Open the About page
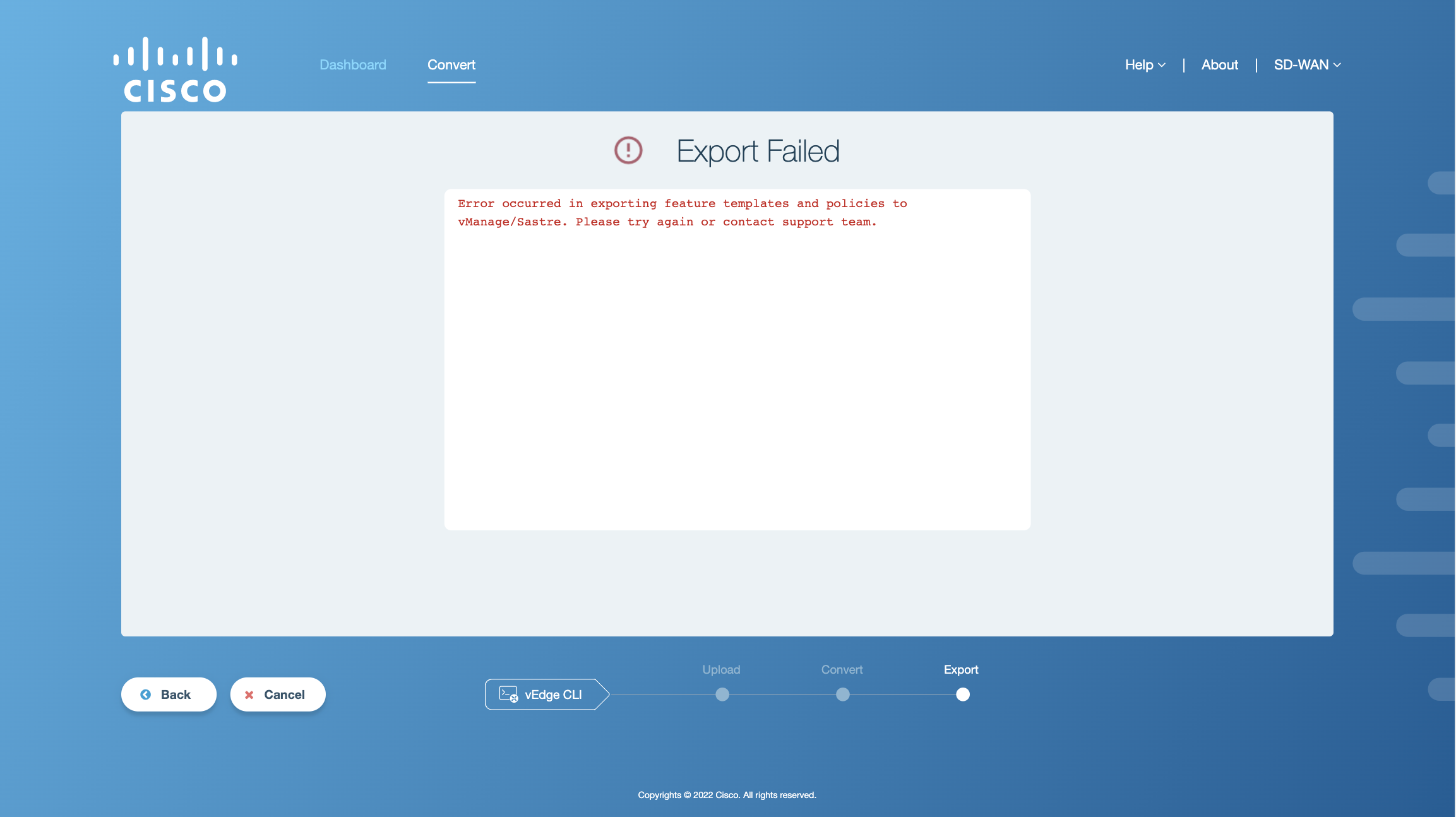This screenshot has height=817, width=1456. point(1219,64)
